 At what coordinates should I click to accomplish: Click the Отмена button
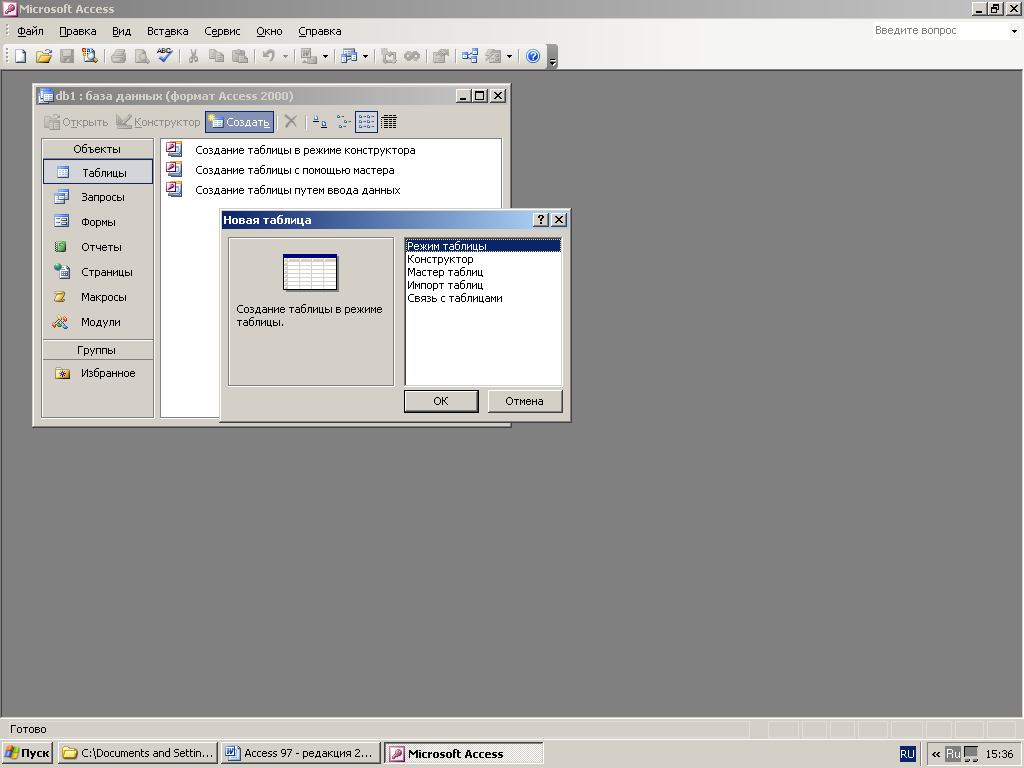coord(524,401)
